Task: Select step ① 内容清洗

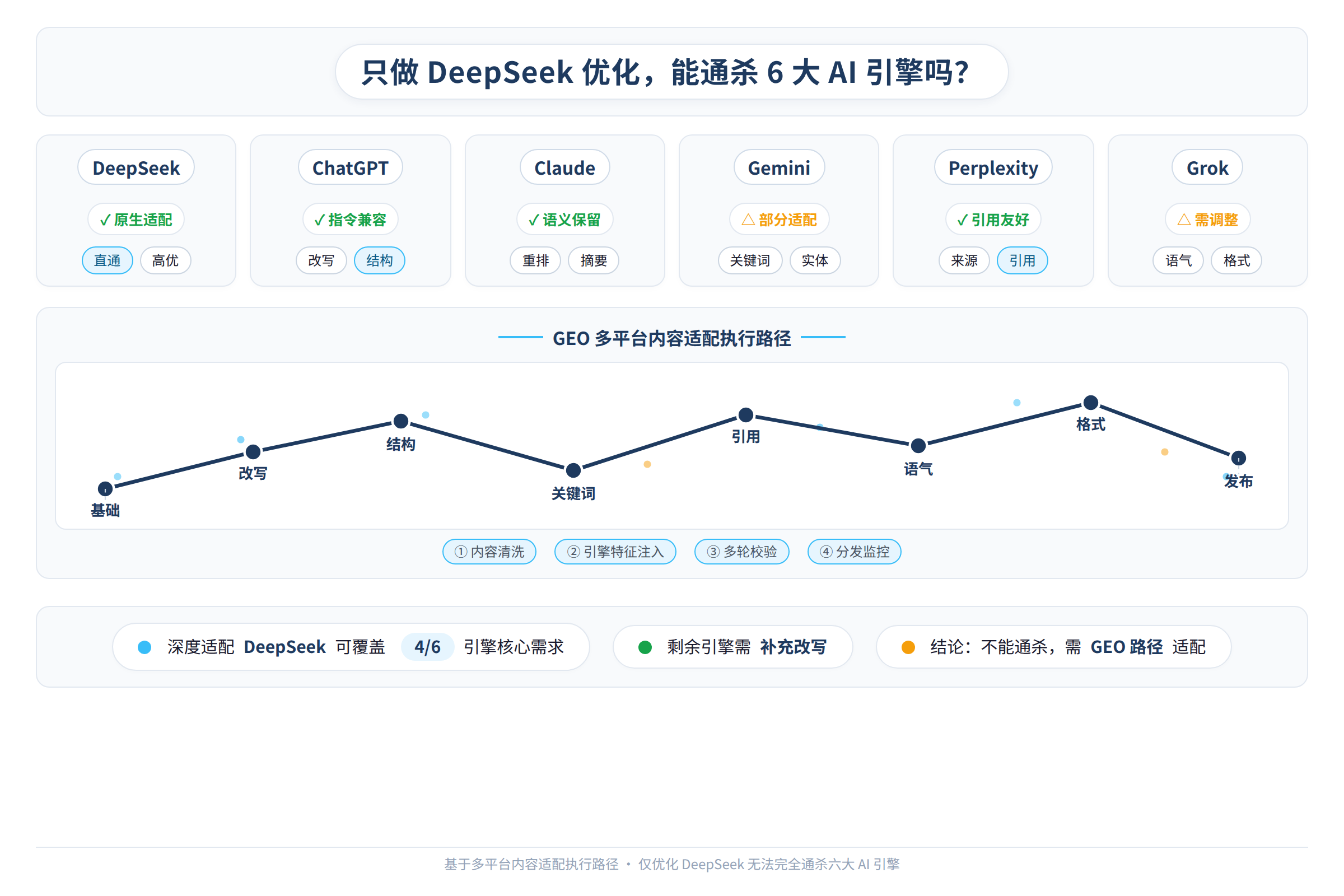Action: pos(489,552)
